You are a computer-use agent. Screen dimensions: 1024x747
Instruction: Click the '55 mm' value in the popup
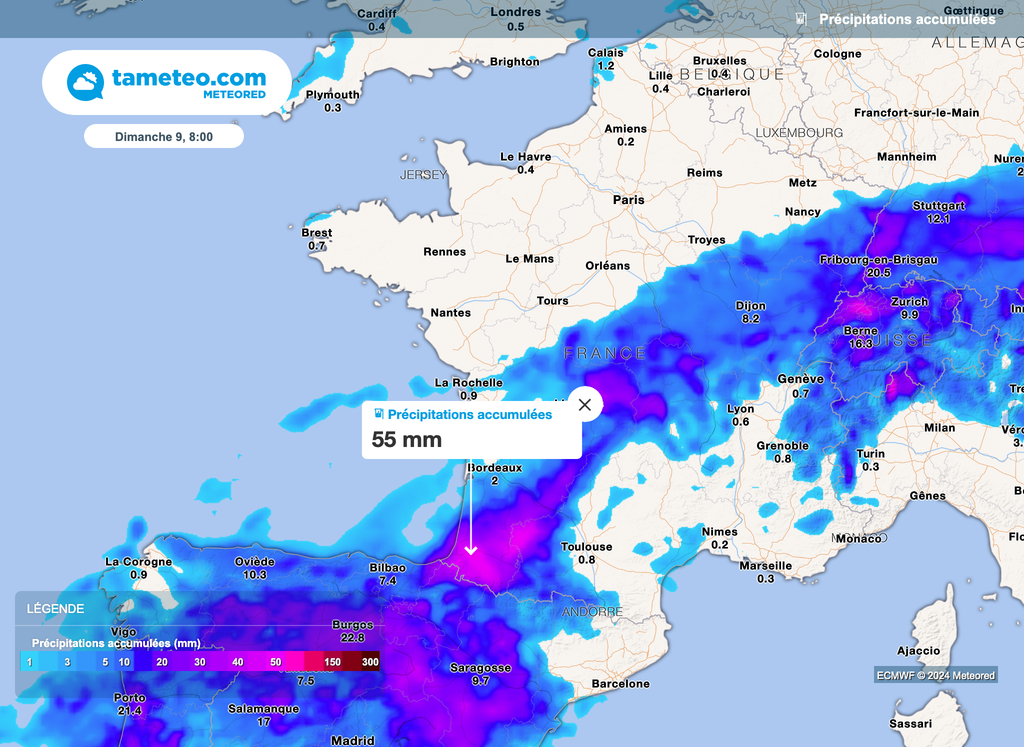coord(405,439)
